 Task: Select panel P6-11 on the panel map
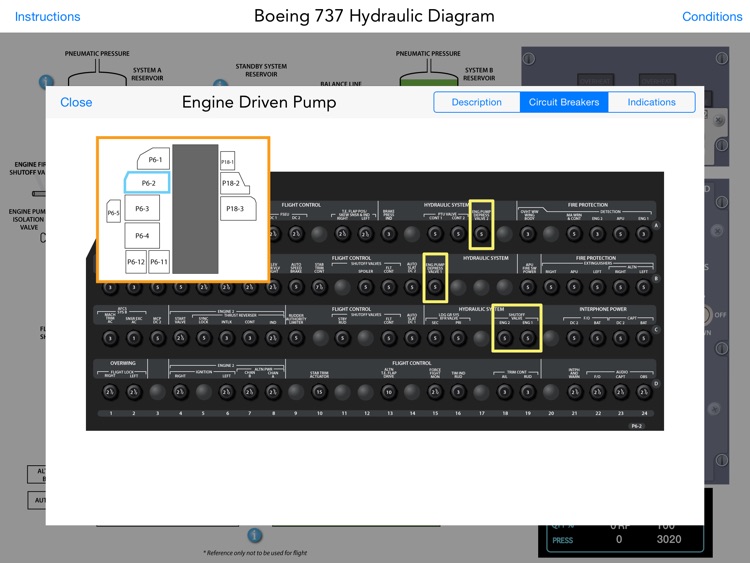pos(159,262)
